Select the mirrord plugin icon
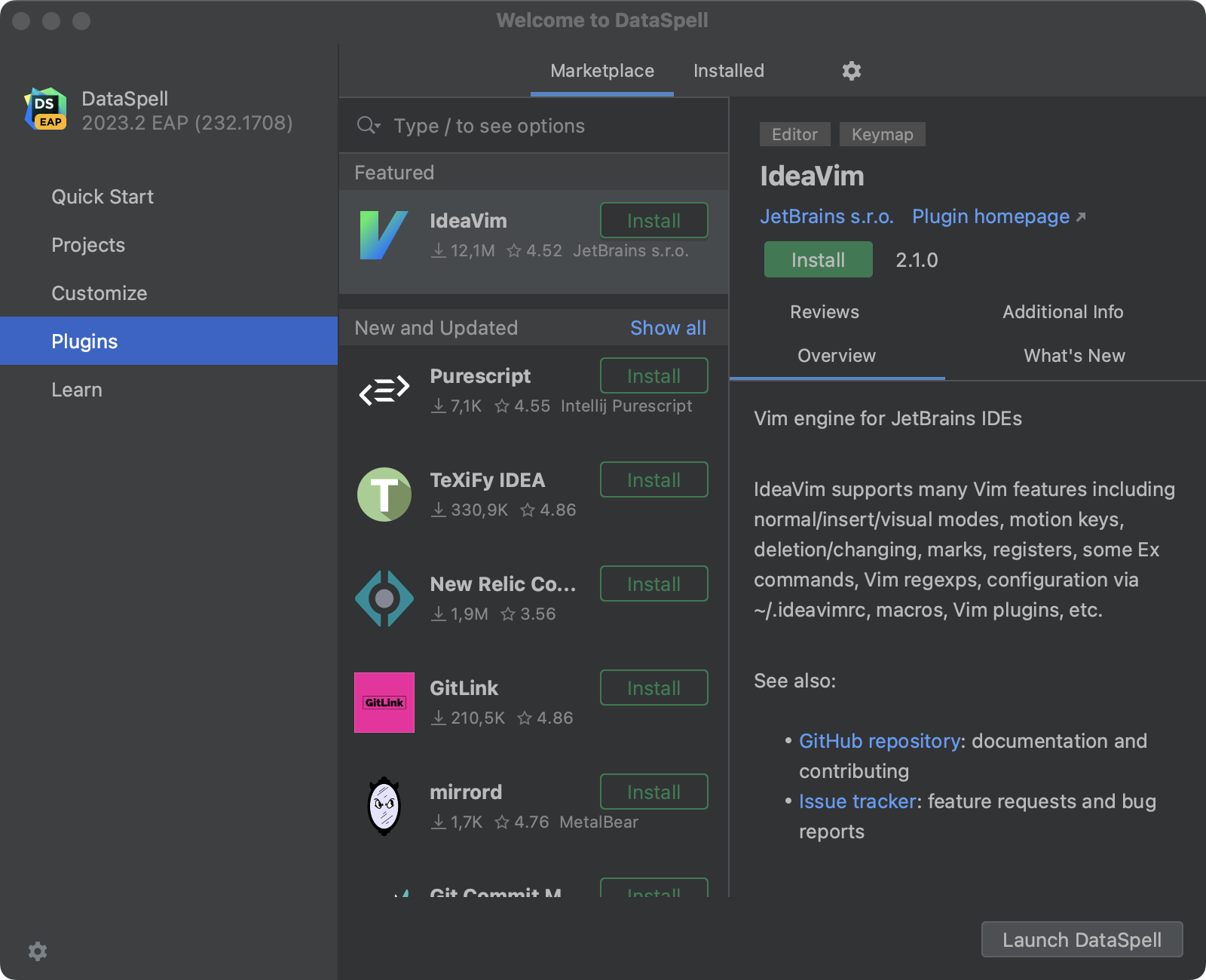 (x=384, y=807)
